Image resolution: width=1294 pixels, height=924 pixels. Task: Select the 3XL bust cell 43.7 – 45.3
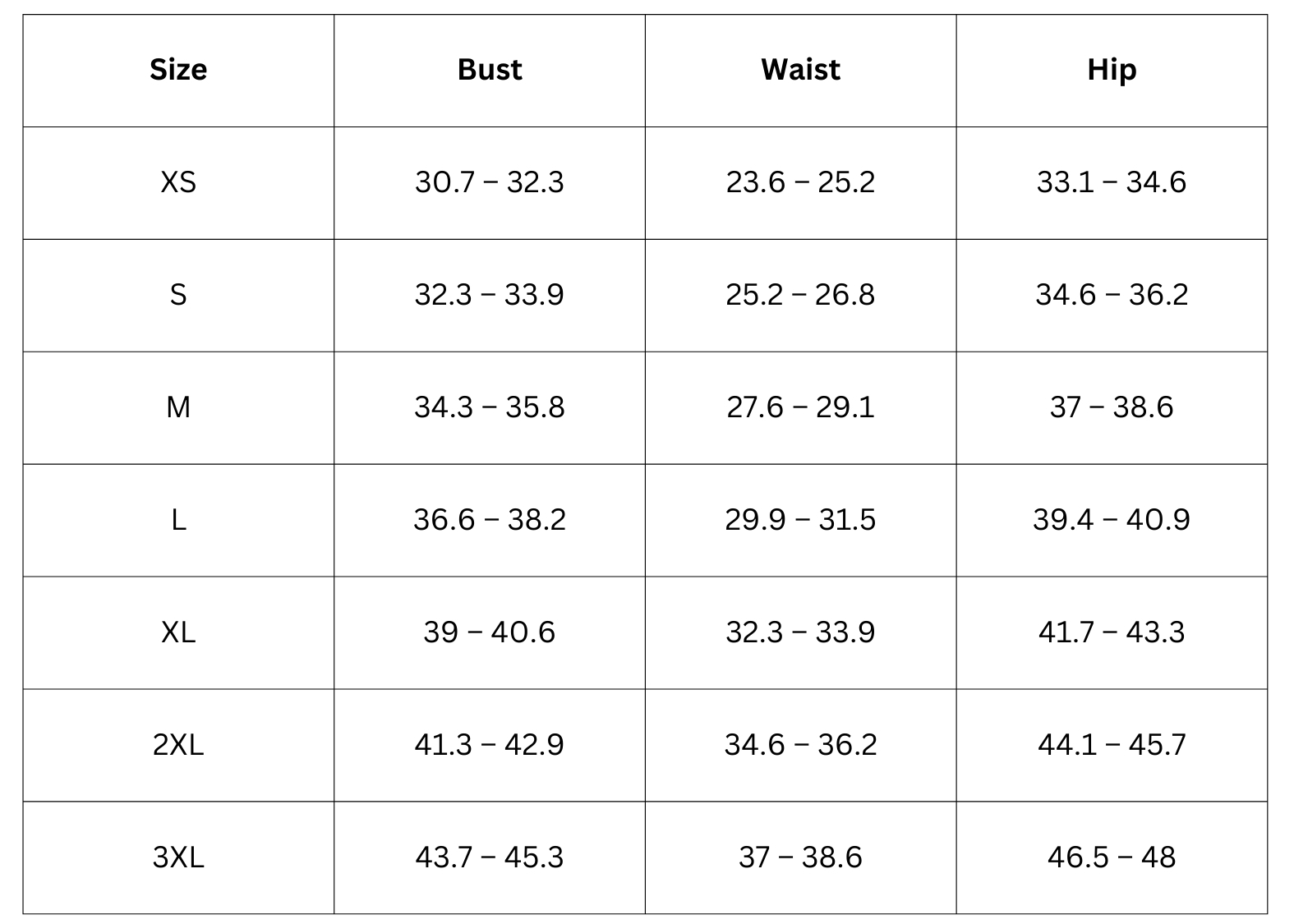[x=490, y=857]
